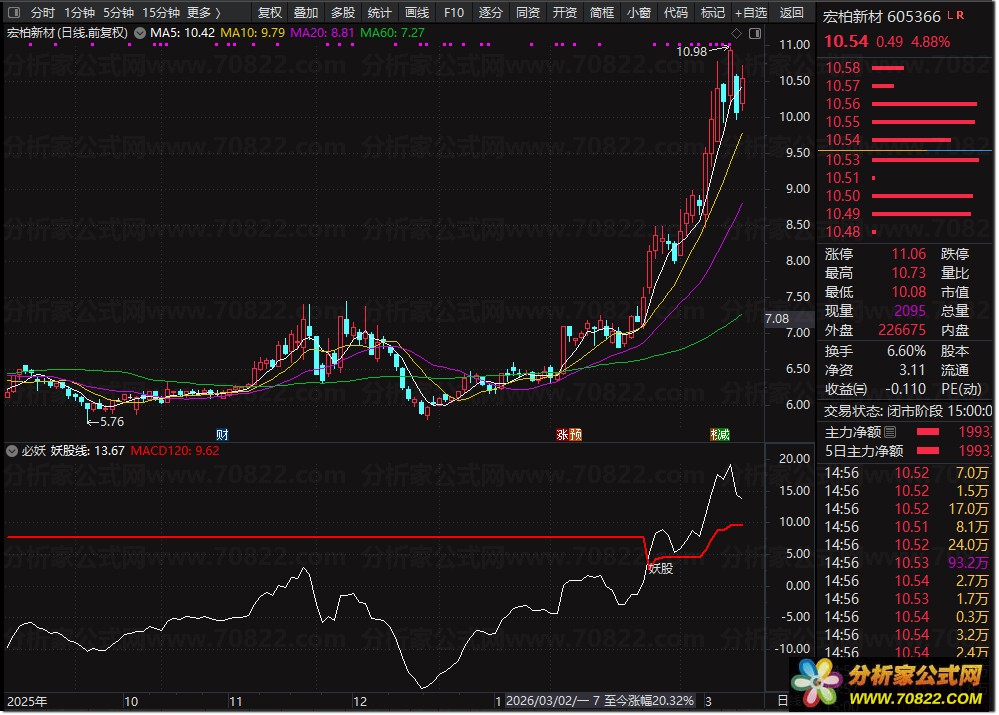Add stock with +自选 button
This screenshot has height=715, width=999.
pyautogui.click(x=751, y=13)
